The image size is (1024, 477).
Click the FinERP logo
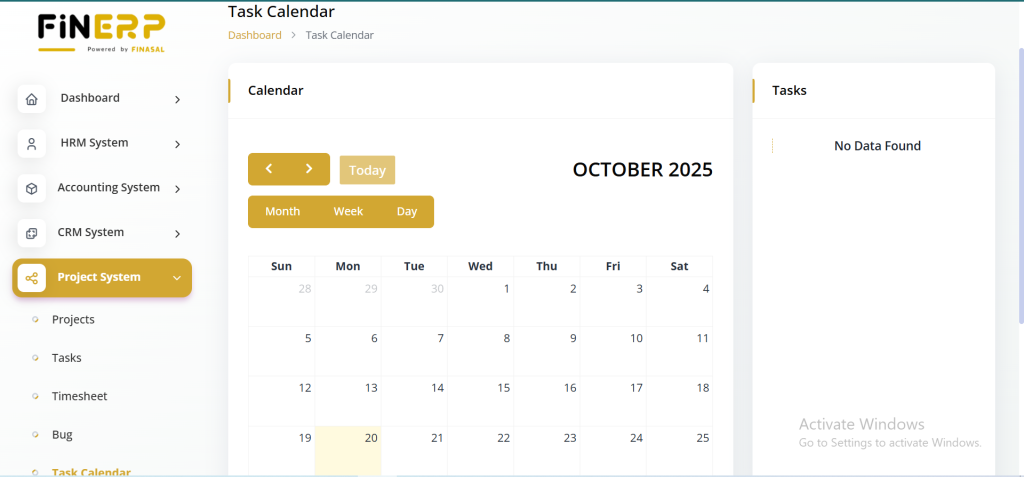(101, 33)
